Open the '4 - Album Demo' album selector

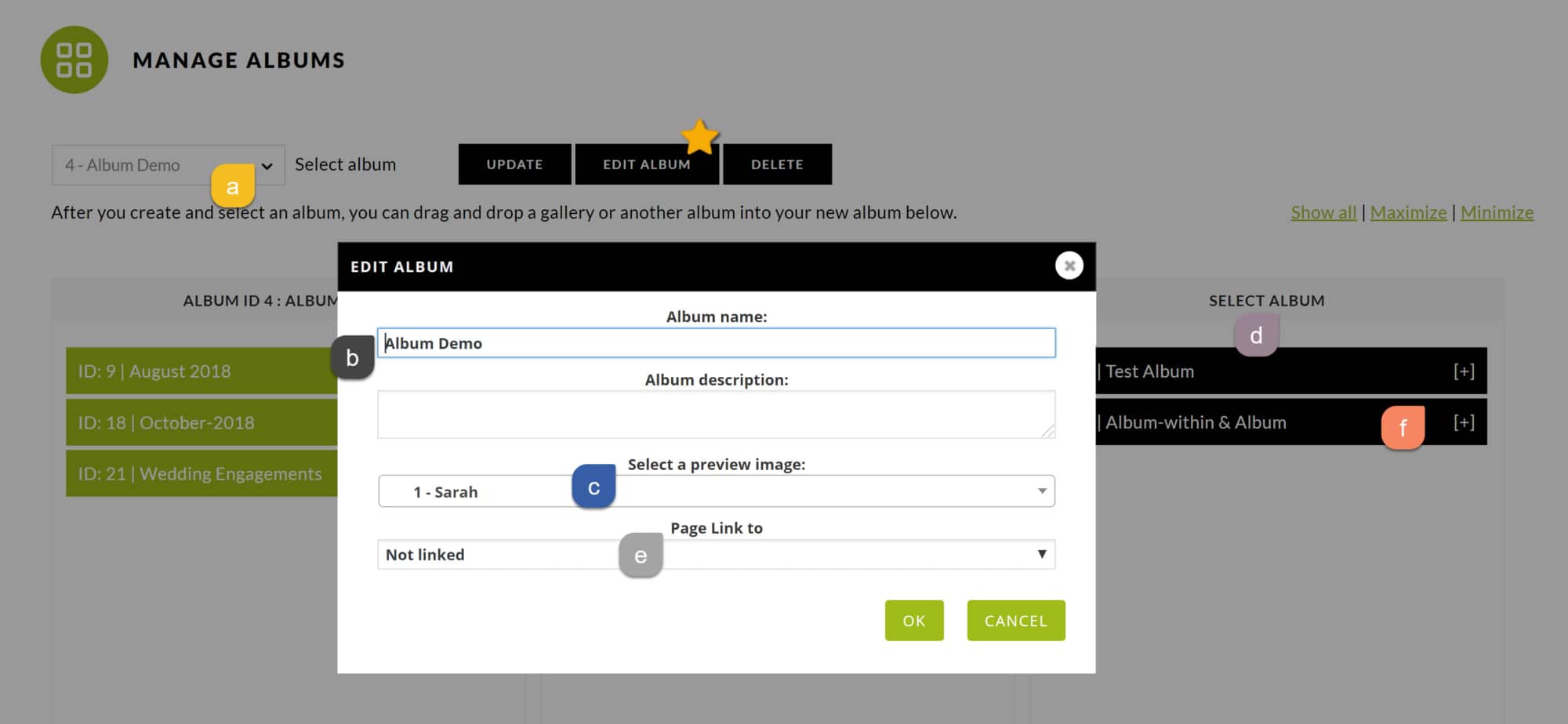pyautogui.click(x=168, y=165)
